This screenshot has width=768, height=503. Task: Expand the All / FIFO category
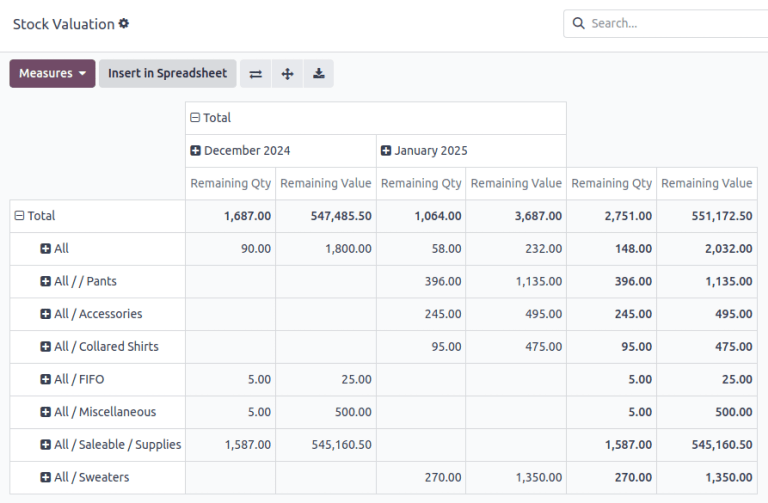pyautogui.click(x=46, y=380)
